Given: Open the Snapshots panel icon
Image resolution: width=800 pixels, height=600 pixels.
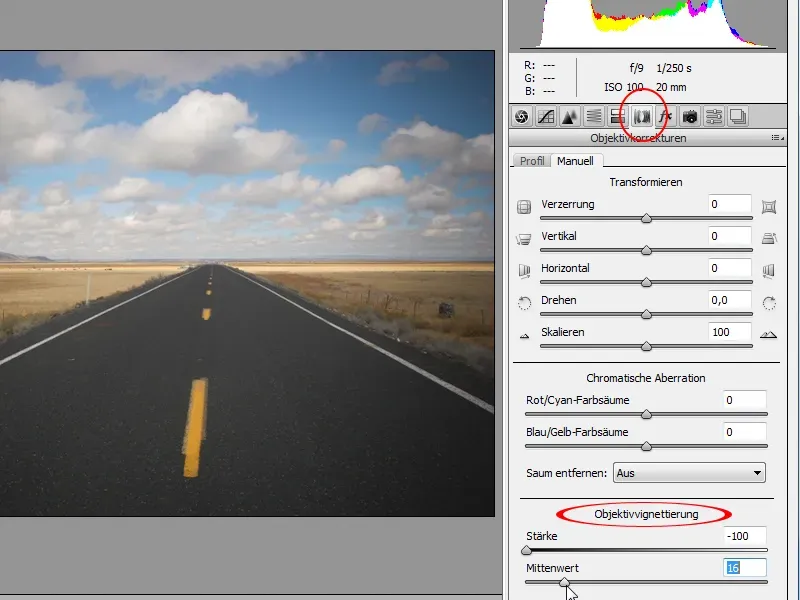Looking at the screenshot, I should coord(738,116).
